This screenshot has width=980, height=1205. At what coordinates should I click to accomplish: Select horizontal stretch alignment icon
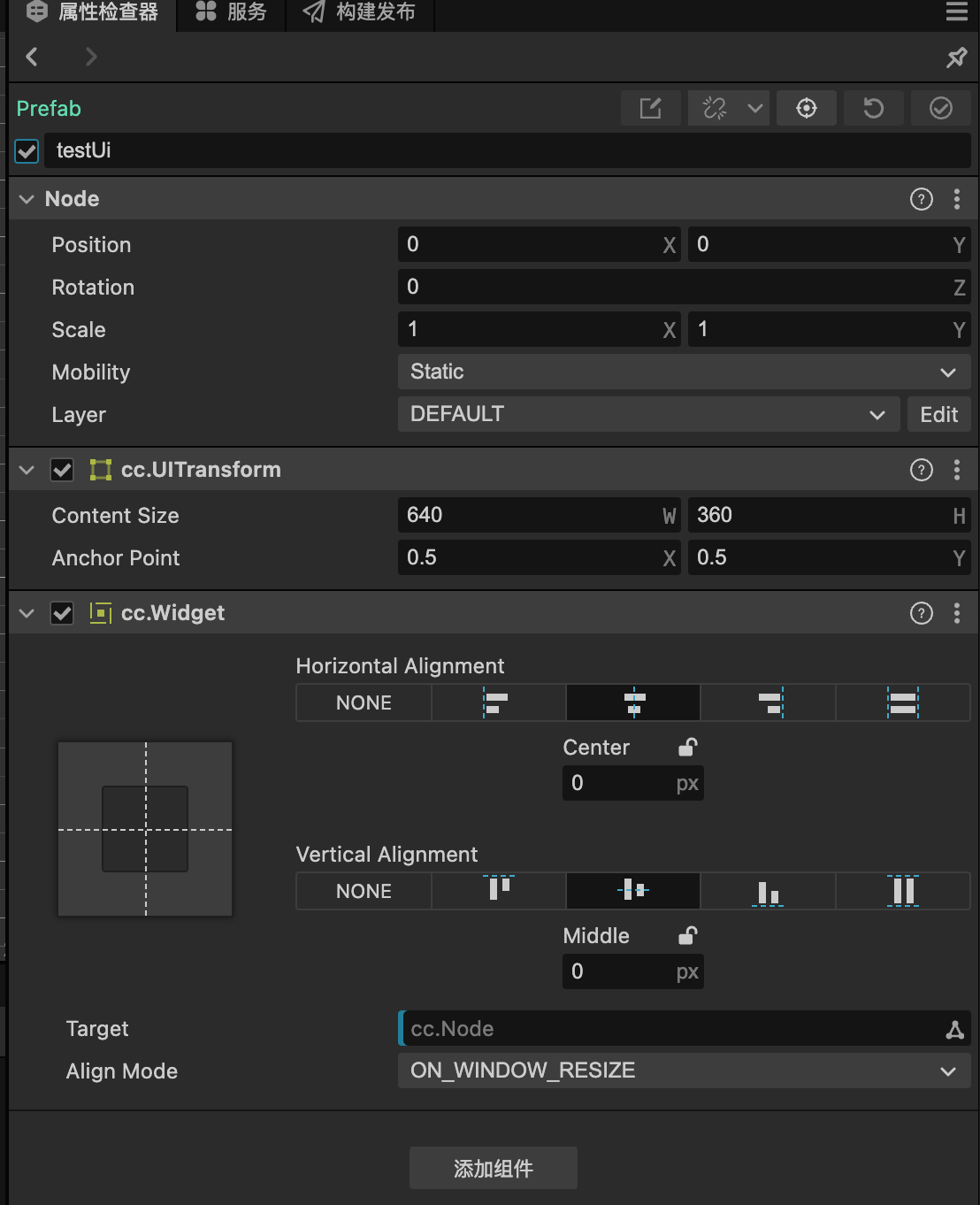[902, 703]
